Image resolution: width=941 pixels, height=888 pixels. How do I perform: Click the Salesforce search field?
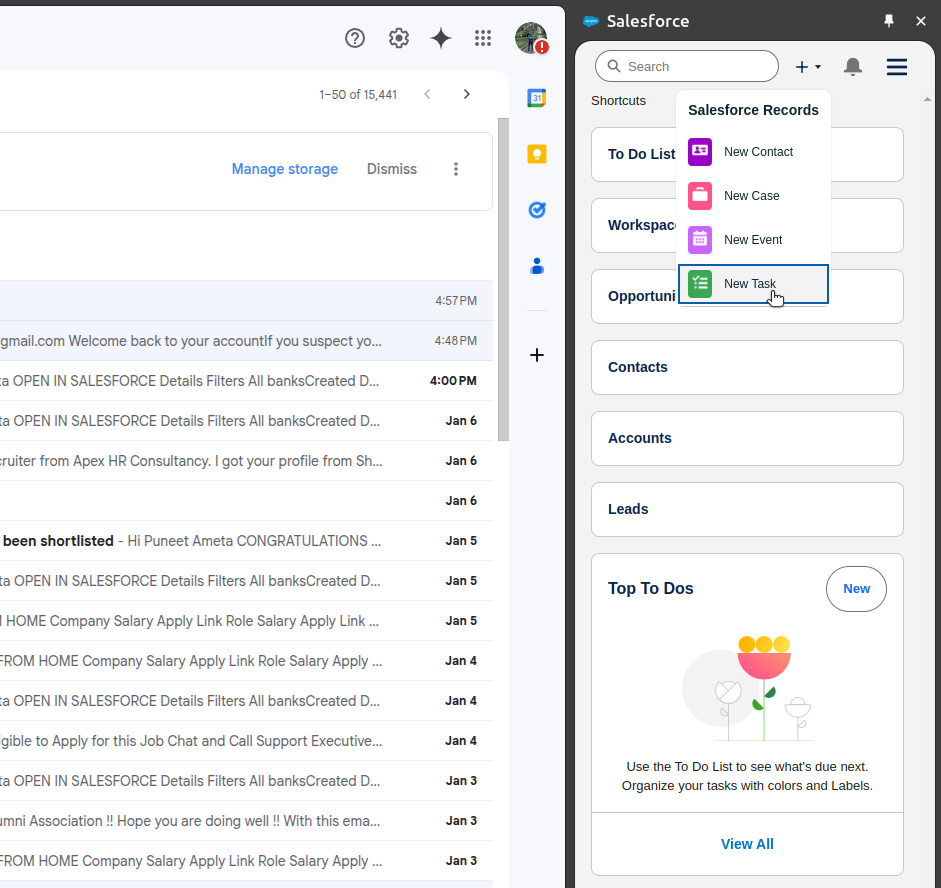click(686, 66)
